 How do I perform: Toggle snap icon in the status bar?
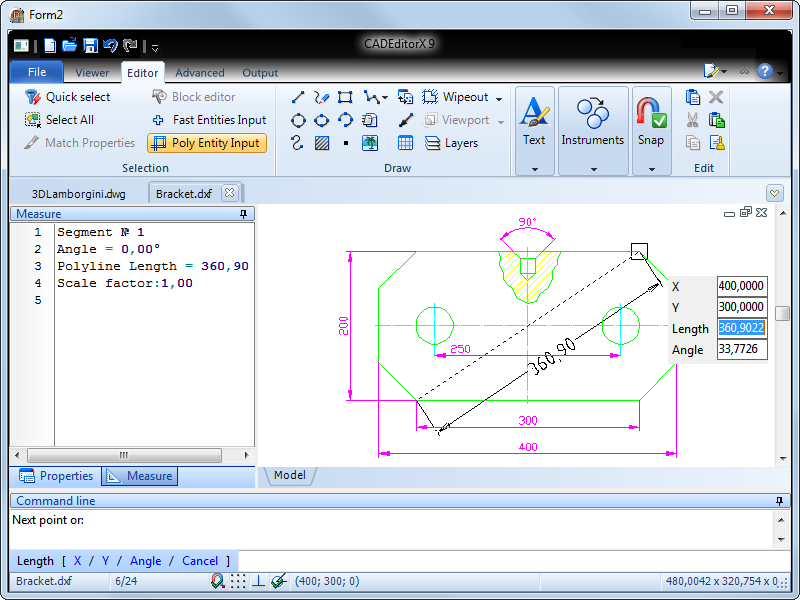click(x=218, y=581)
